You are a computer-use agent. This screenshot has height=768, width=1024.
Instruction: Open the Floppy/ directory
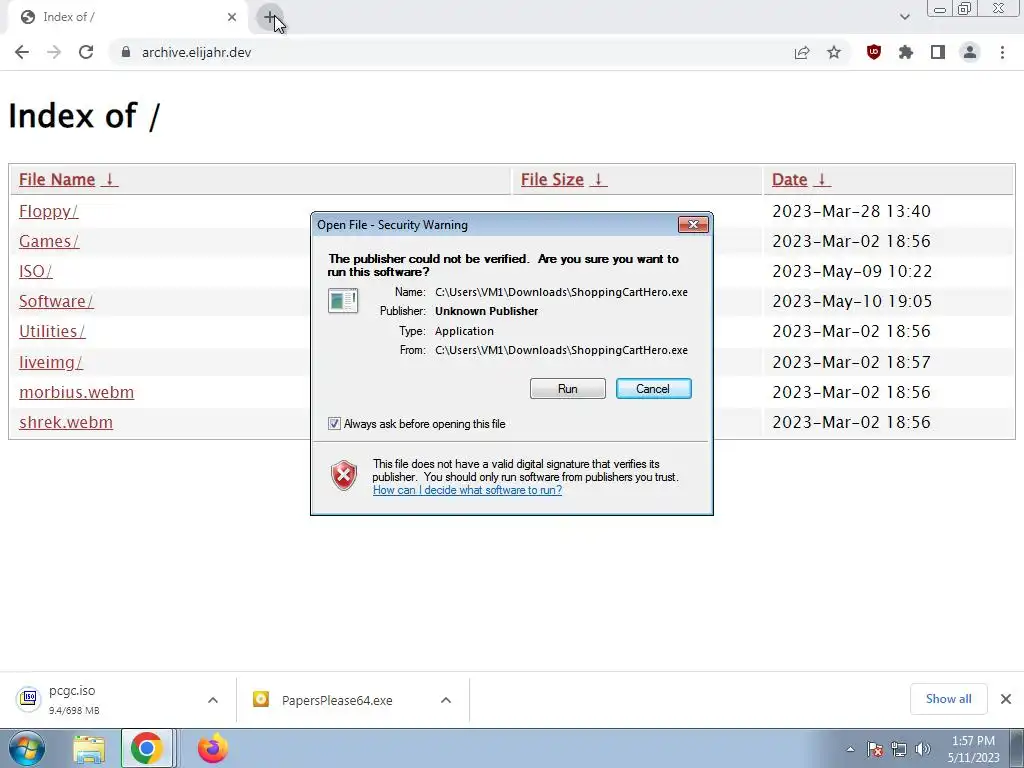(48, 212)
